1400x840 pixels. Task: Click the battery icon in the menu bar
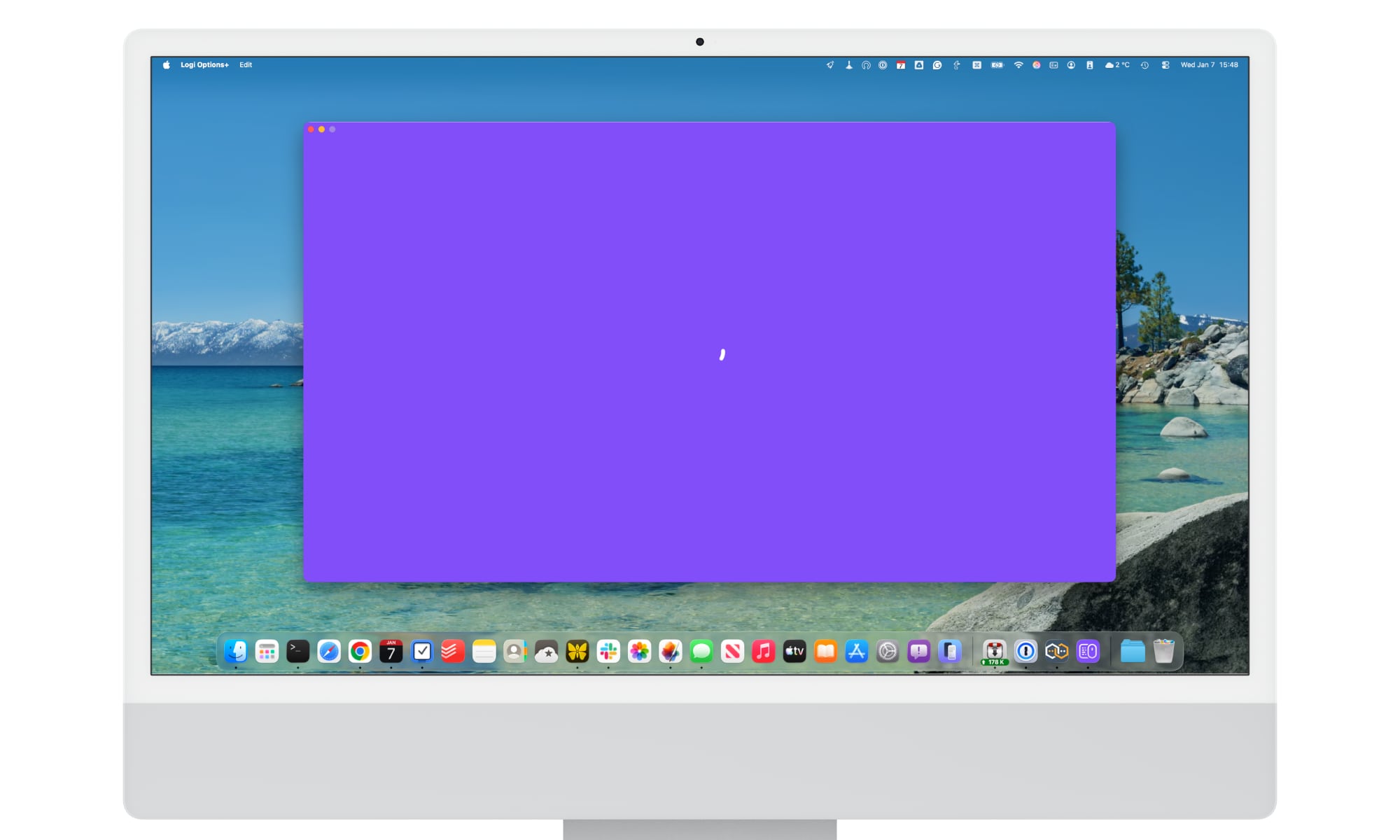pos(995,64)
